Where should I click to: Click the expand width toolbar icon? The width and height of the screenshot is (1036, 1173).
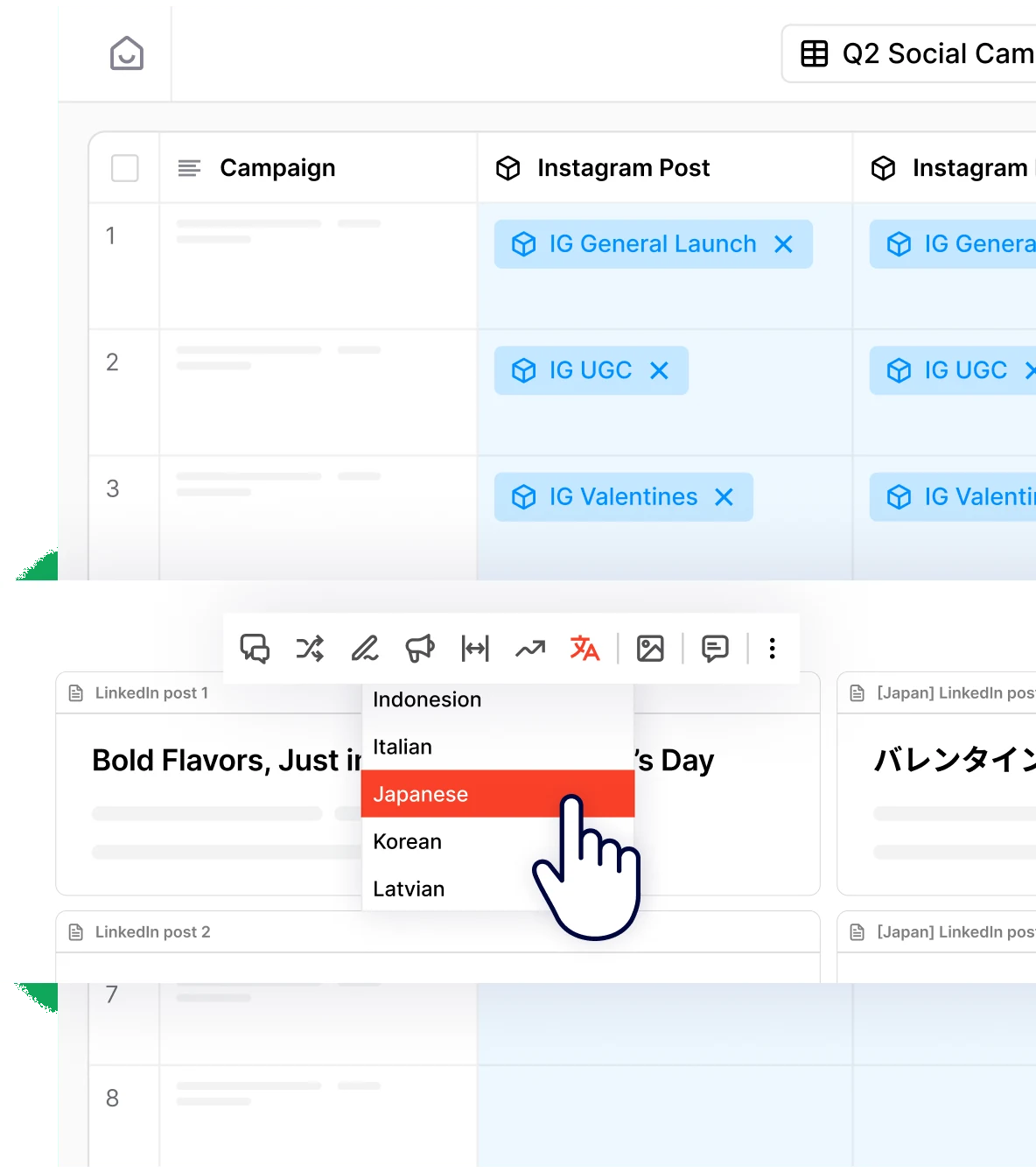pos(475,649)
